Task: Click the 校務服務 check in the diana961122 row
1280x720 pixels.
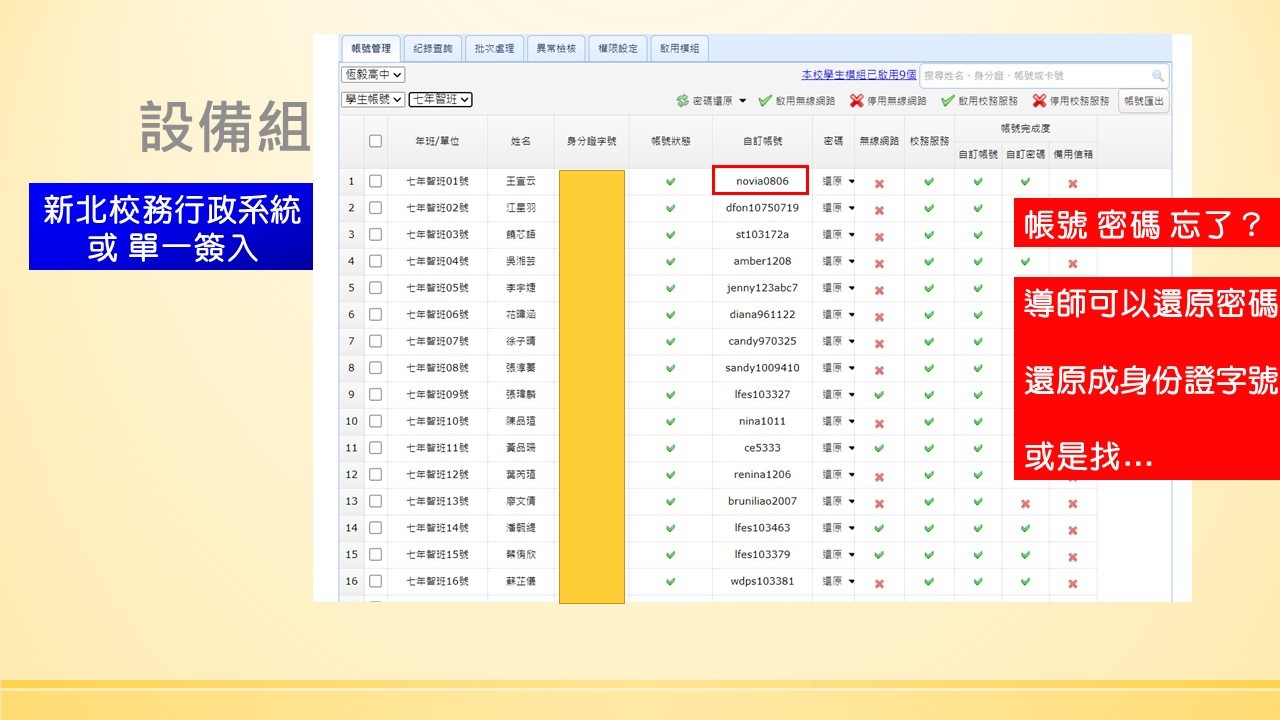Action: 929,315
